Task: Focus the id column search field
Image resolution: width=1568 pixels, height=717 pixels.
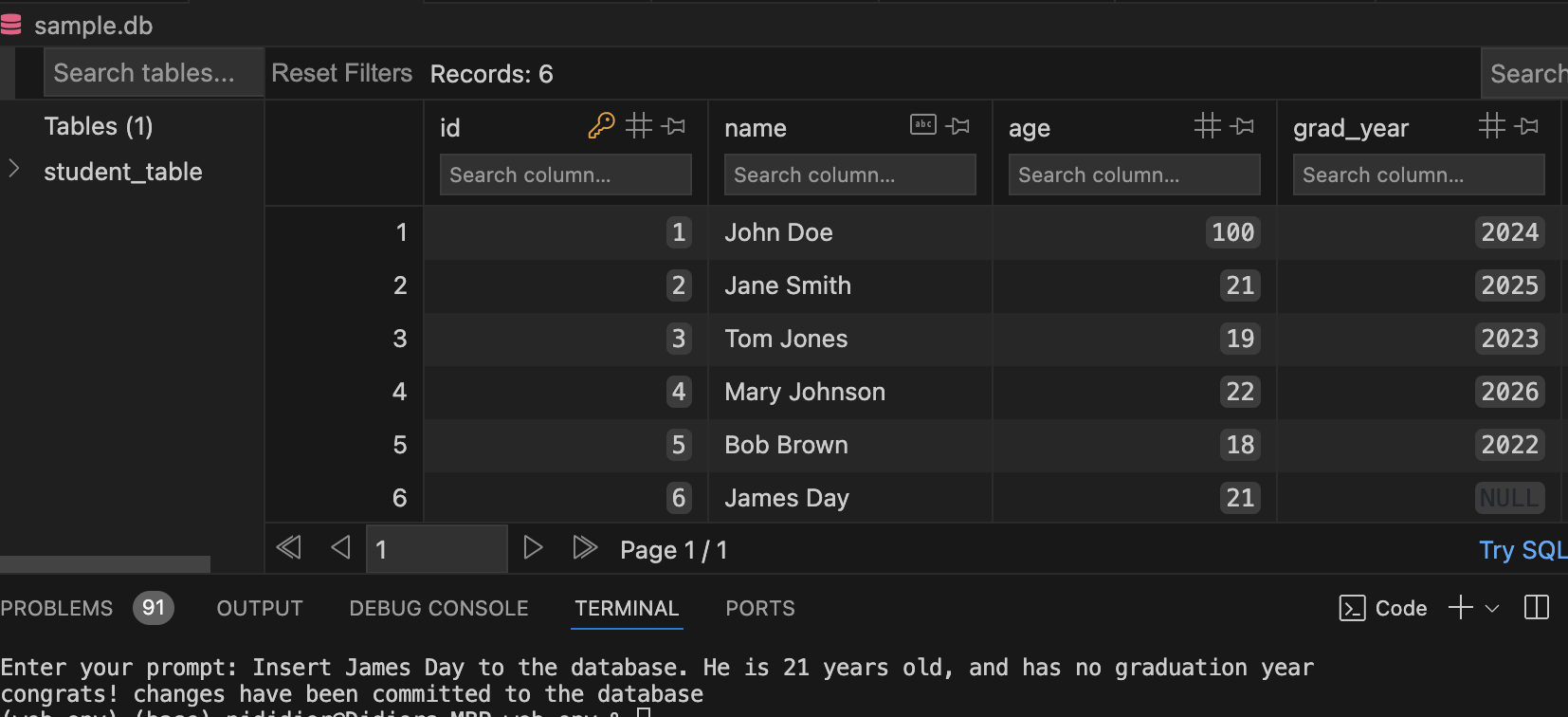Action: [x=566, y=175]
